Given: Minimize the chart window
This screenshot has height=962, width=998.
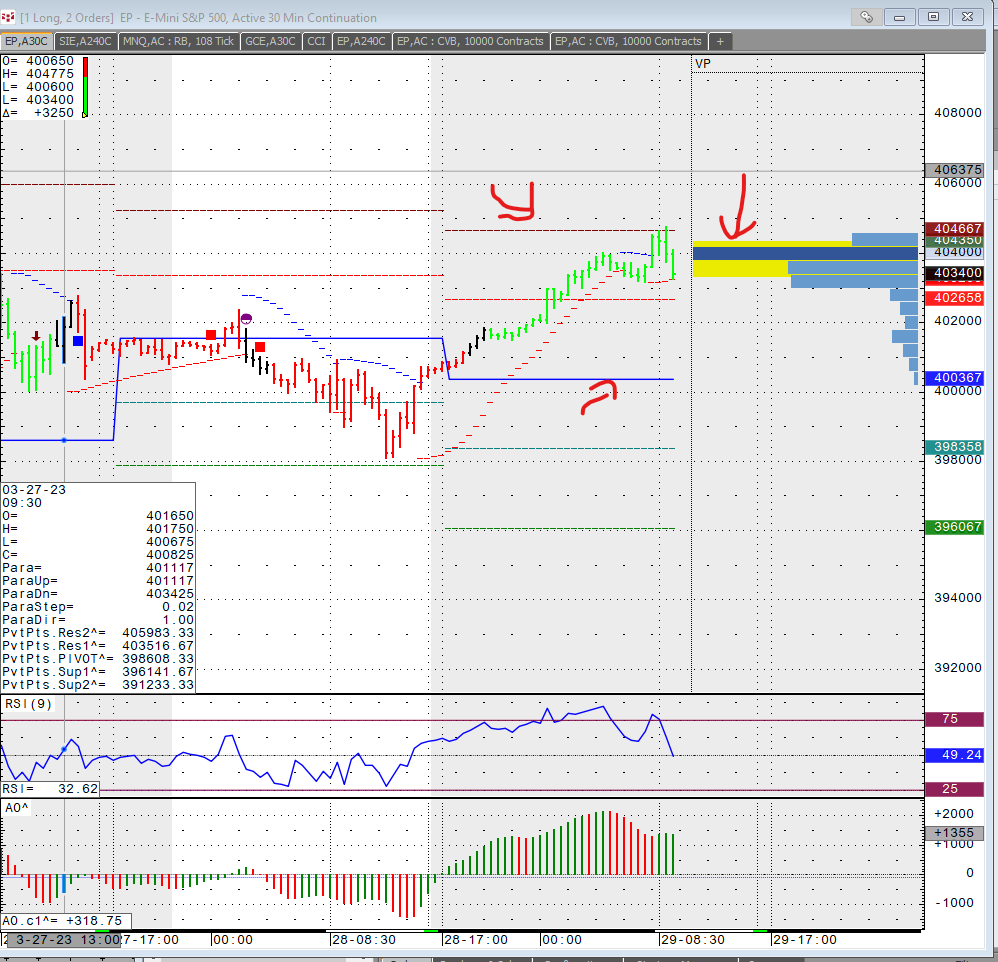Looking at the screenshot, I should tap(899, 17).
